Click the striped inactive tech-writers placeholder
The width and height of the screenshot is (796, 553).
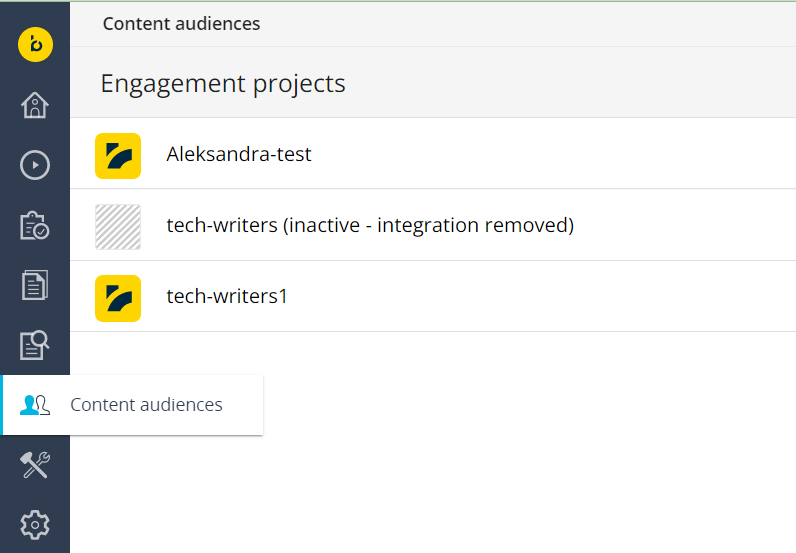[x=118, y=227]
